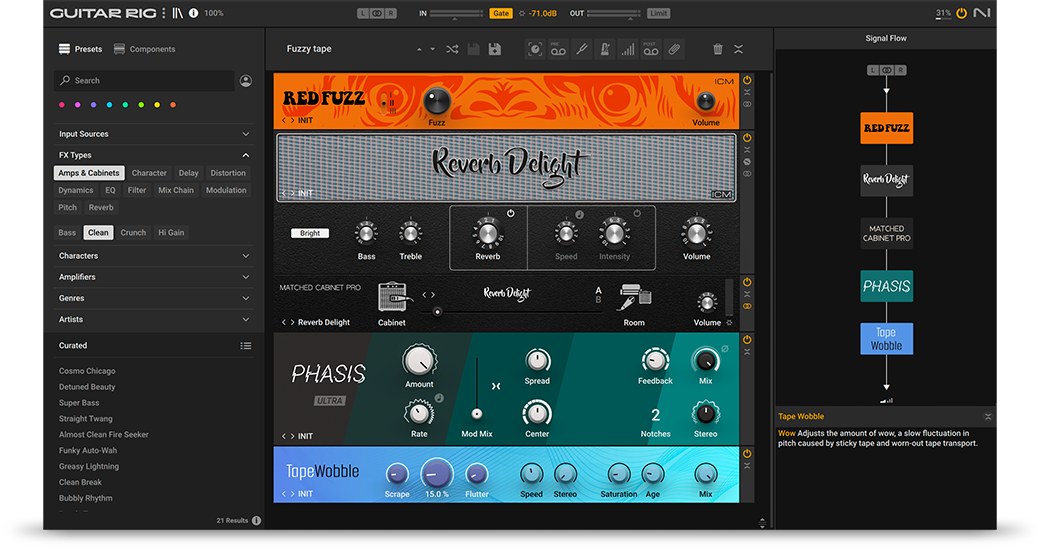Select the Distortion FX type tag
The width and height of the screenshot is (1040, 550).
click(228, 173)
